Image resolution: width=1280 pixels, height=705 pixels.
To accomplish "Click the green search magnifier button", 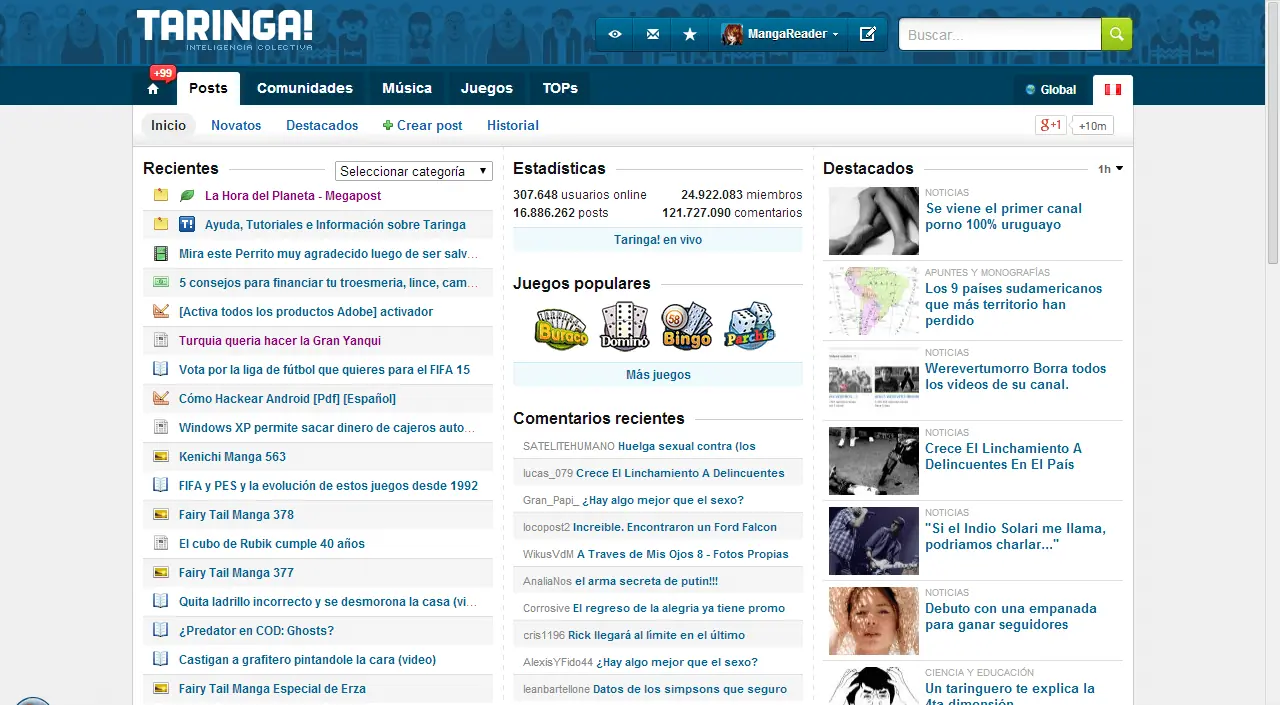I will point(1117,34).
